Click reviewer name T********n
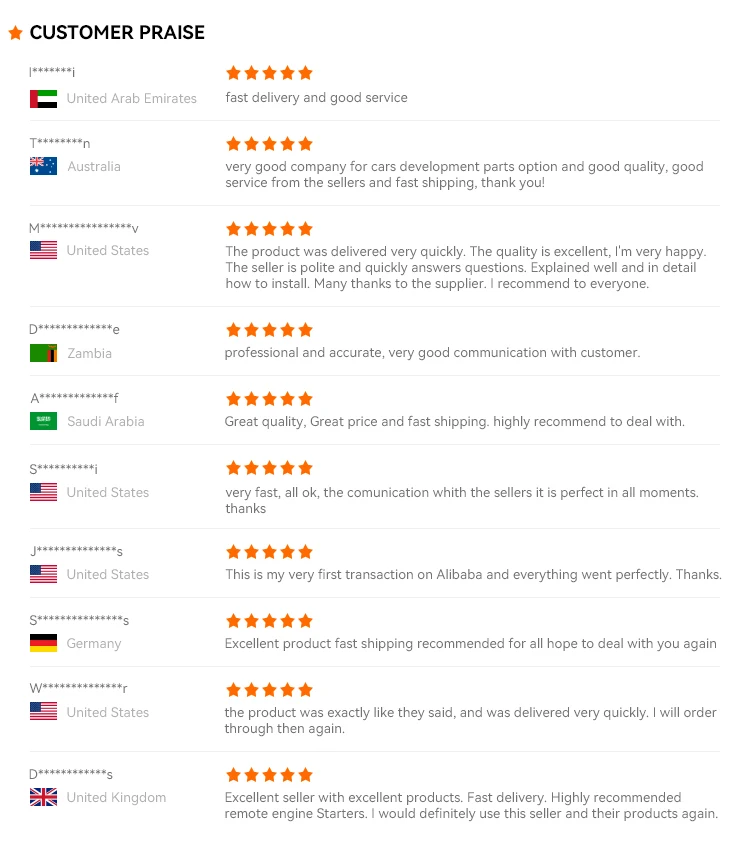This screenshot has height=856, width=750. [x=60, y=143]
